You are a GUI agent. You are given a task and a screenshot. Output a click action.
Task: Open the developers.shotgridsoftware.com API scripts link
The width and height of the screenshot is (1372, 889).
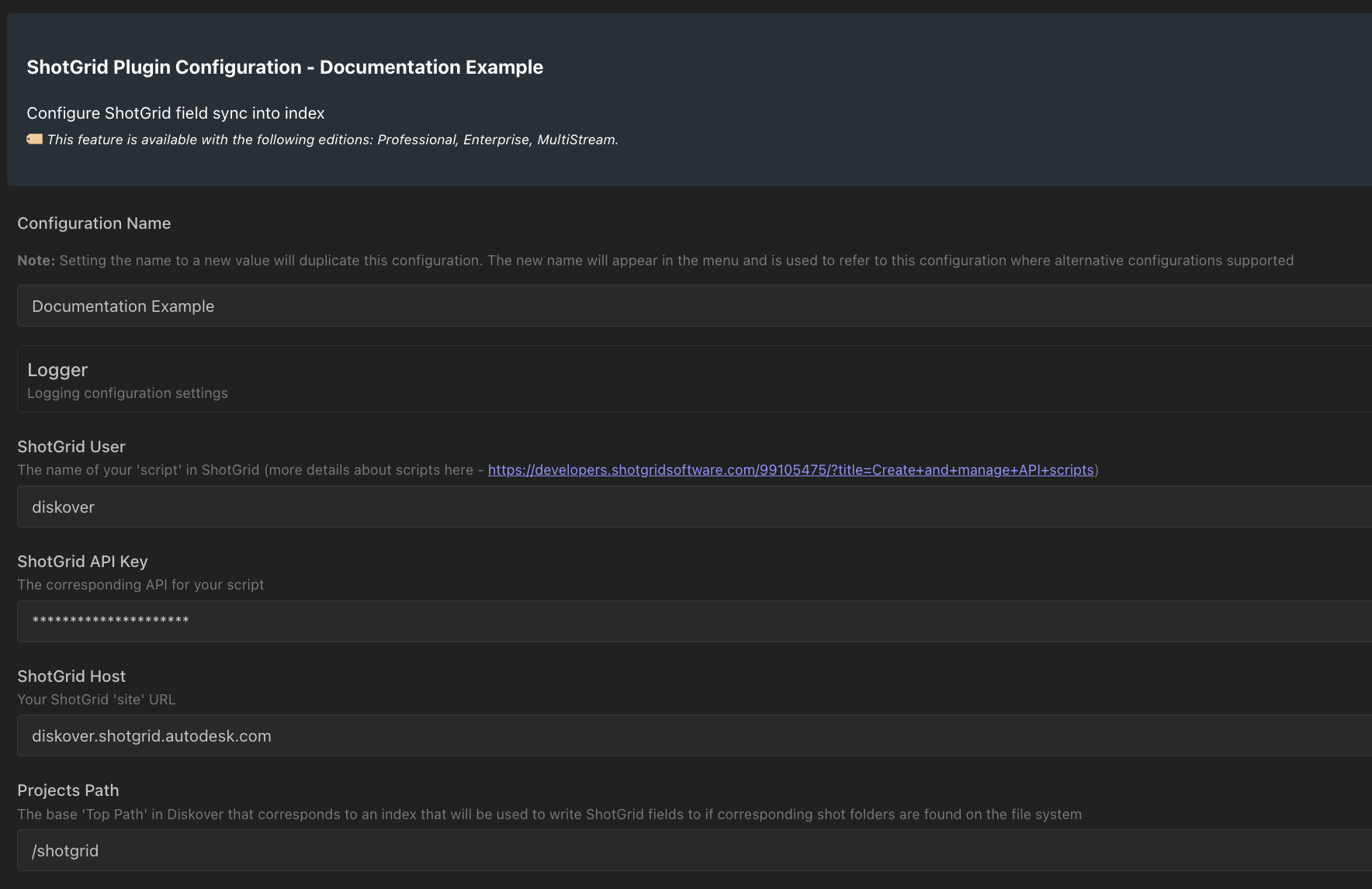click(x=791, y=470)
